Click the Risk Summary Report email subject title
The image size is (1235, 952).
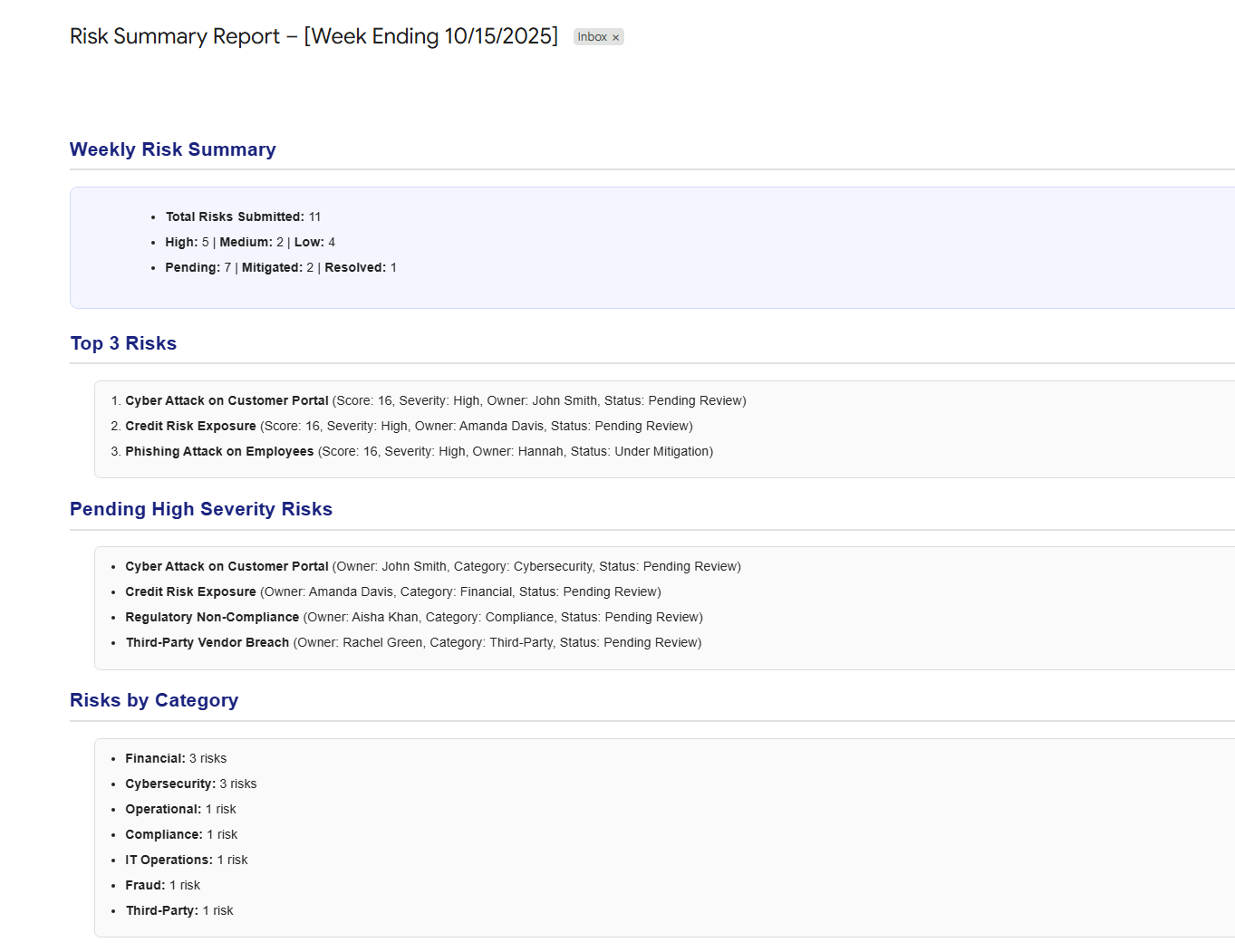314,36
